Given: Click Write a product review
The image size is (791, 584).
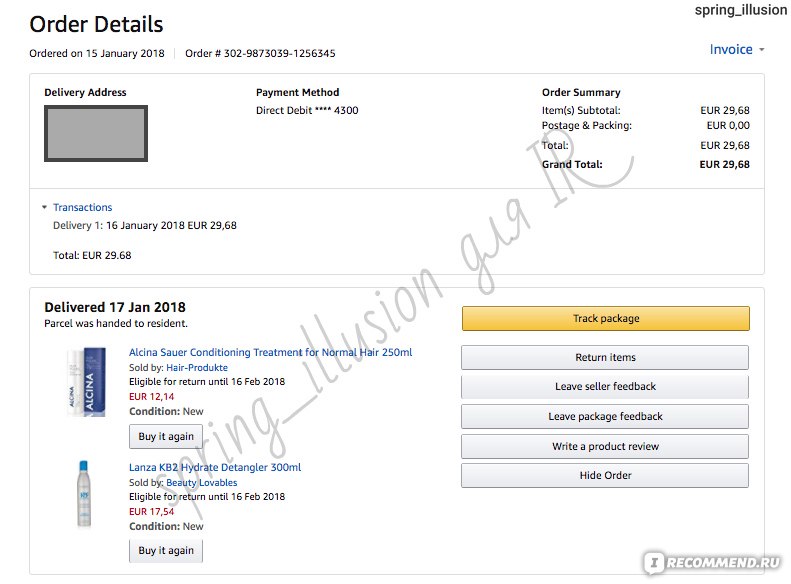Looking at the screenshot, I should coord(605,446).
